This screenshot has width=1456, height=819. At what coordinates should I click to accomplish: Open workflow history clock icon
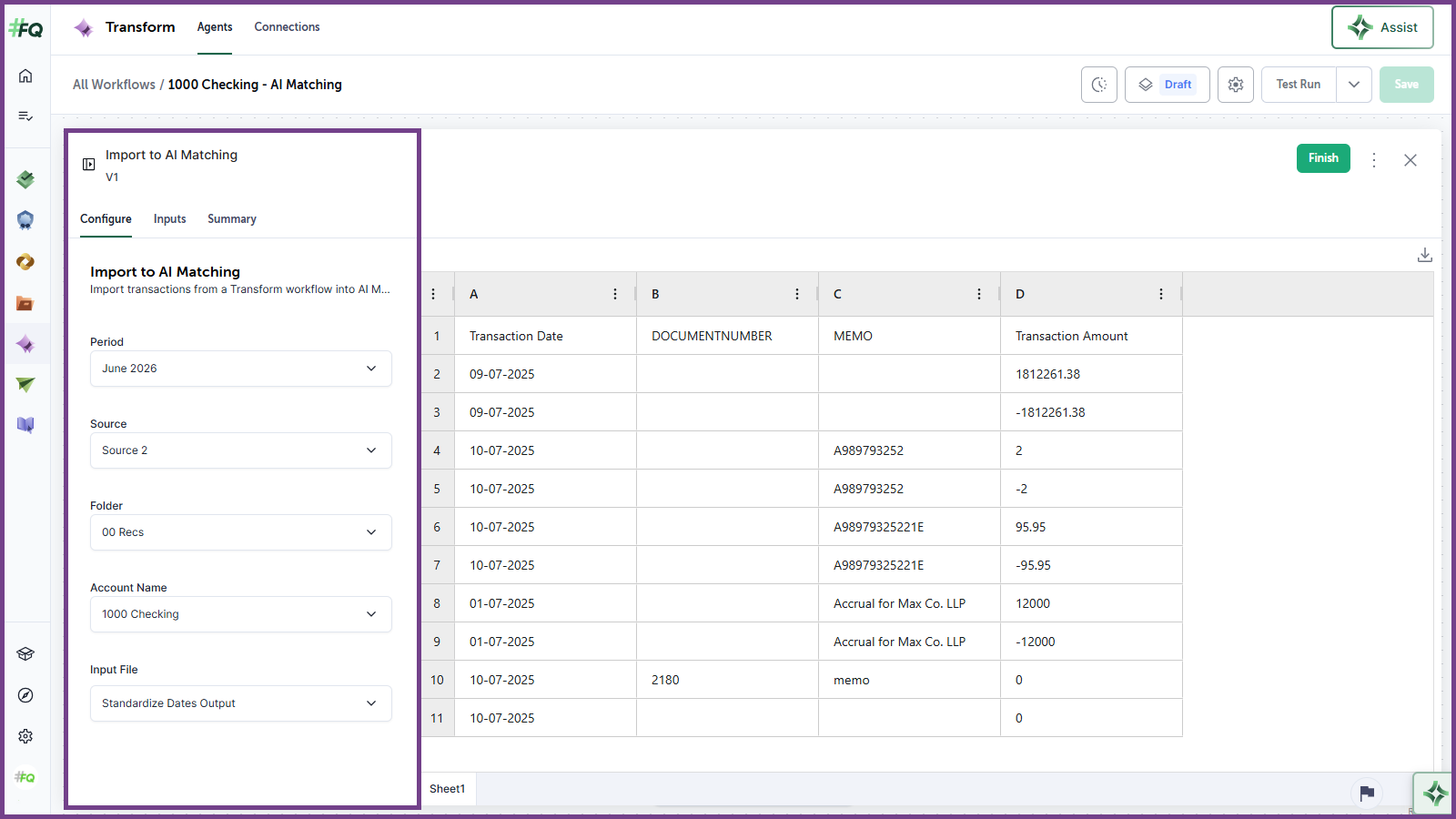pyautogui.click(x=1099, y=85)
